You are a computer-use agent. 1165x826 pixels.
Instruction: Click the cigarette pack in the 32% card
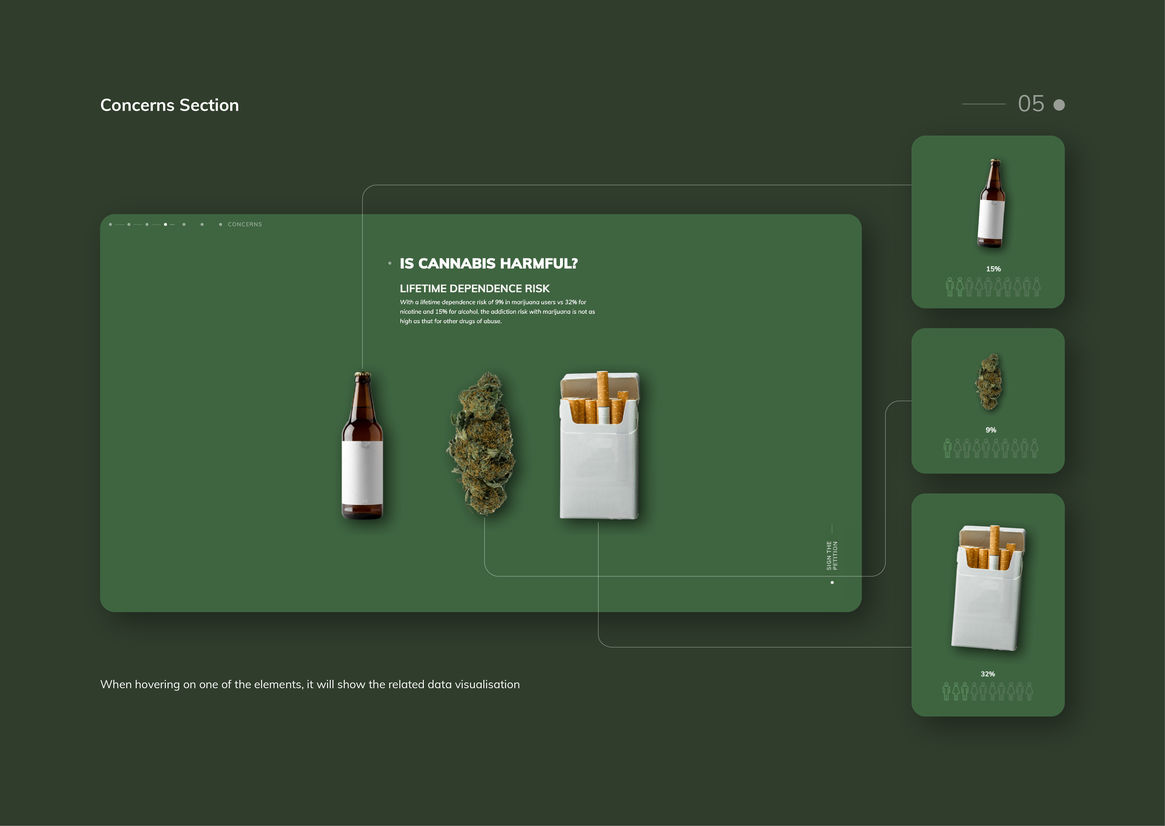988,588
